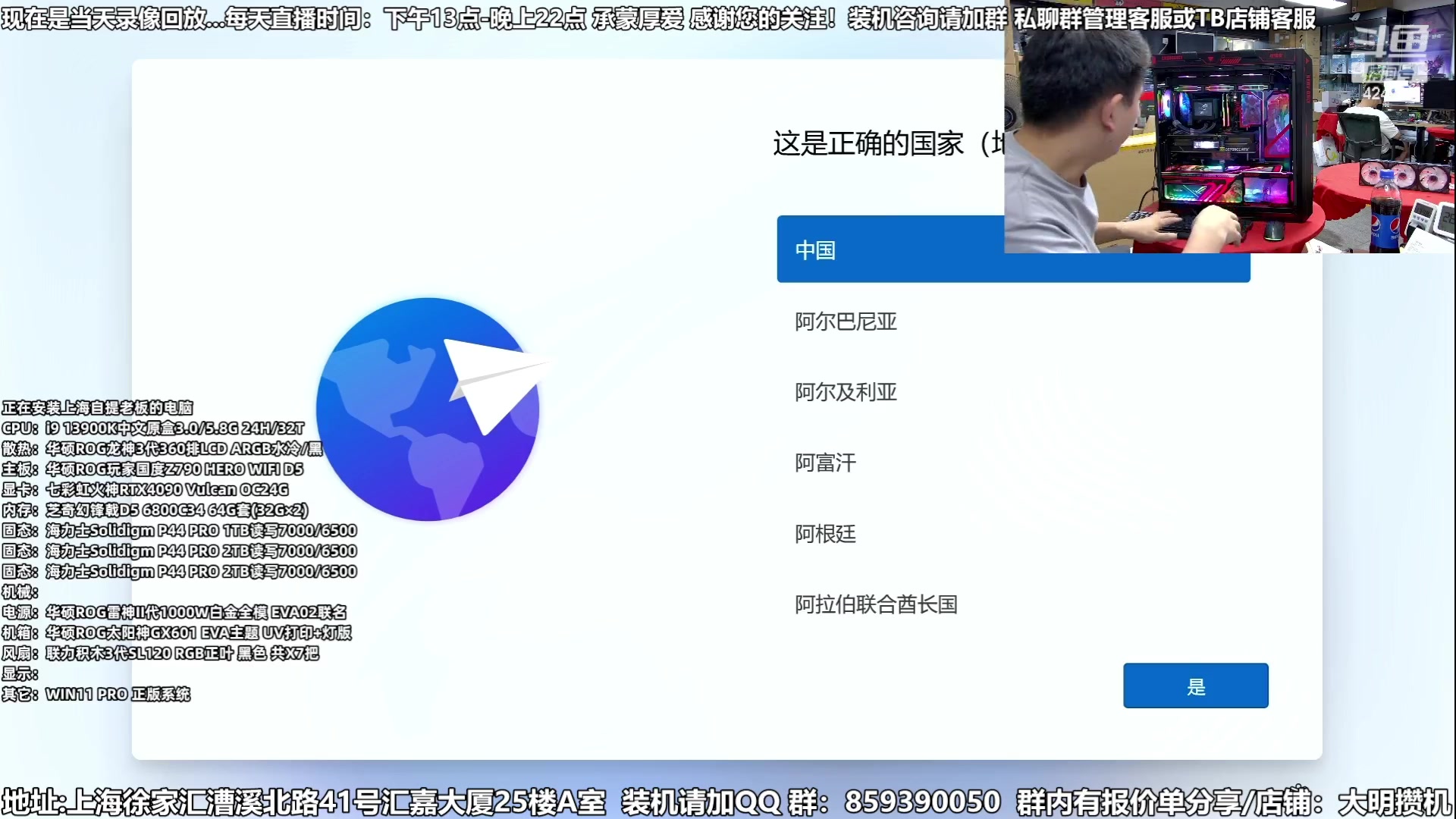Choose 阿尔及利亚 in the country list
1456x819 pixels.
coord(844,393)
